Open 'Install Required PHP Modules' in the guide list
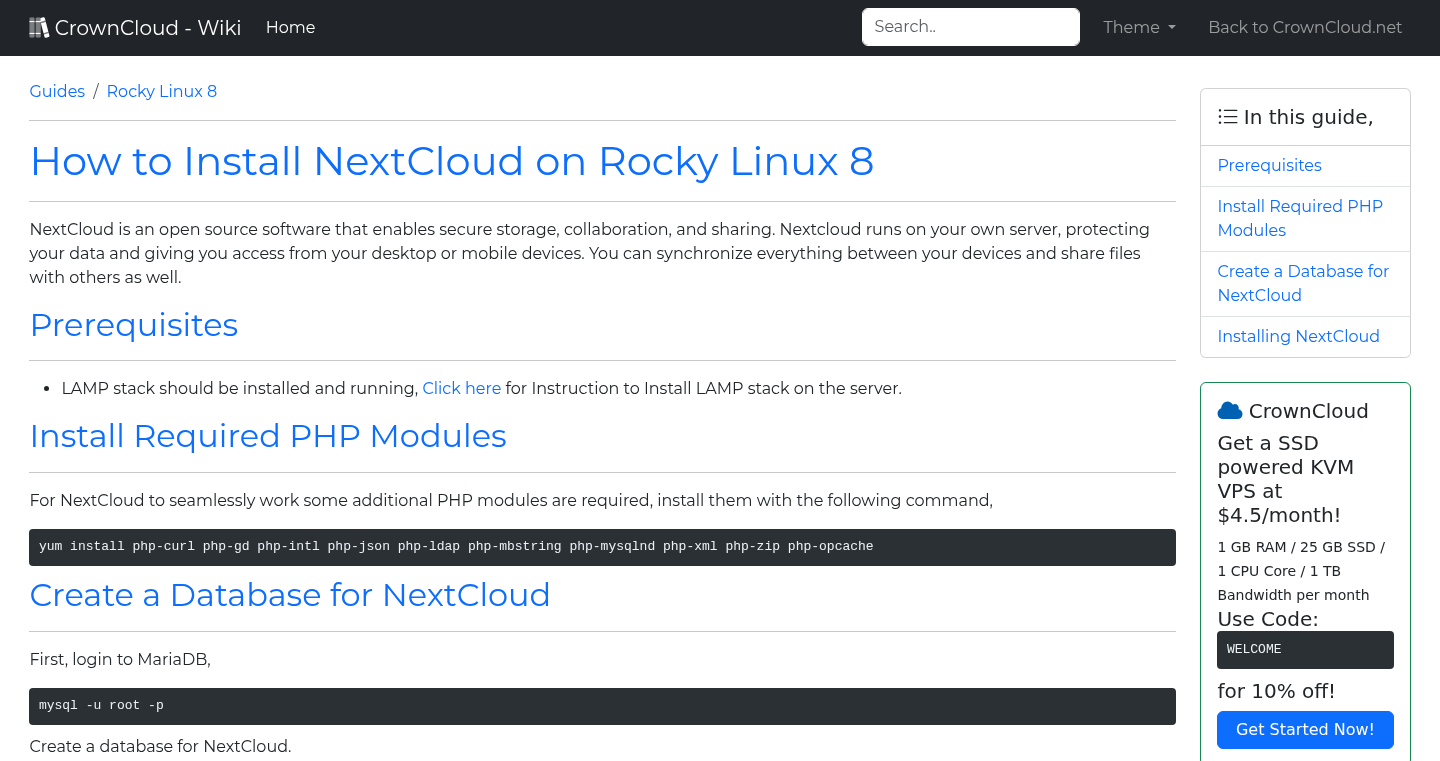This screenshot has height=761, width=1440. click(x=1300, y=218)
